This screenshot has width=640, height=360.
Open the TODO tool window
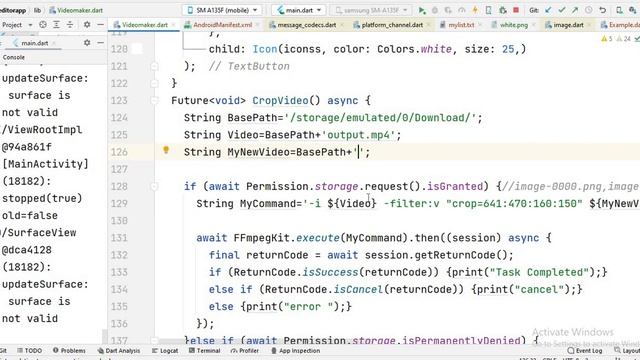pyautogui.click(x=29, y=351)
